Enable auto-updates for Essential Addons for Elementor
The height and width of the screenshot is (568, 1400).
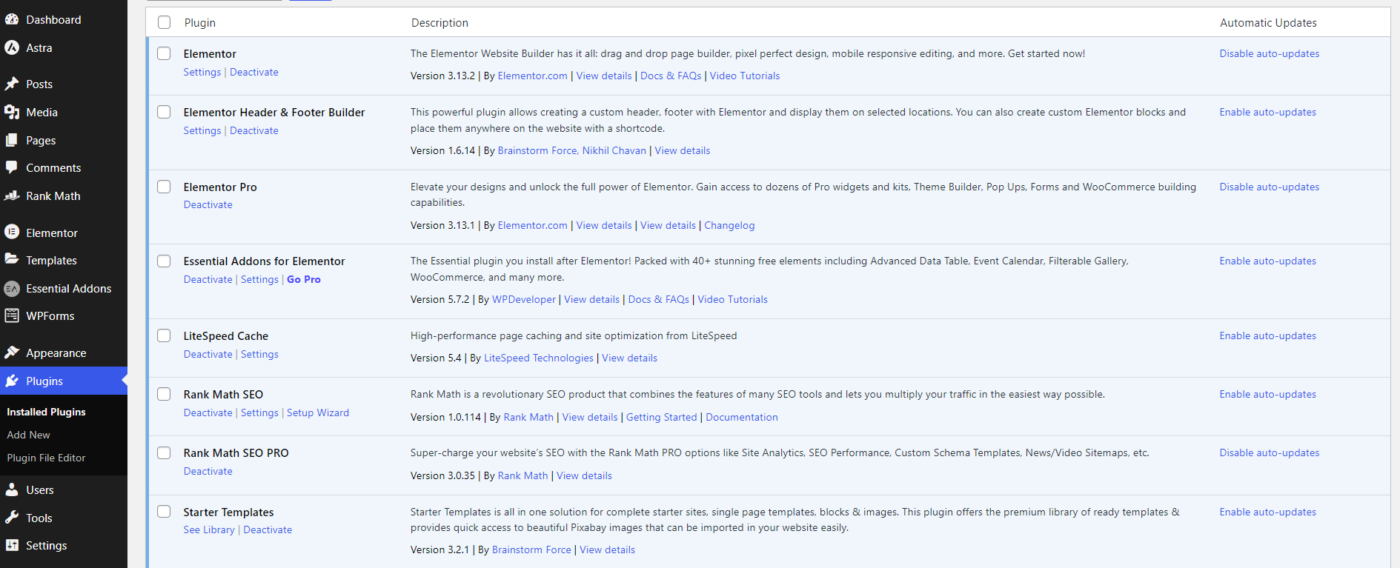point(1267,261)
